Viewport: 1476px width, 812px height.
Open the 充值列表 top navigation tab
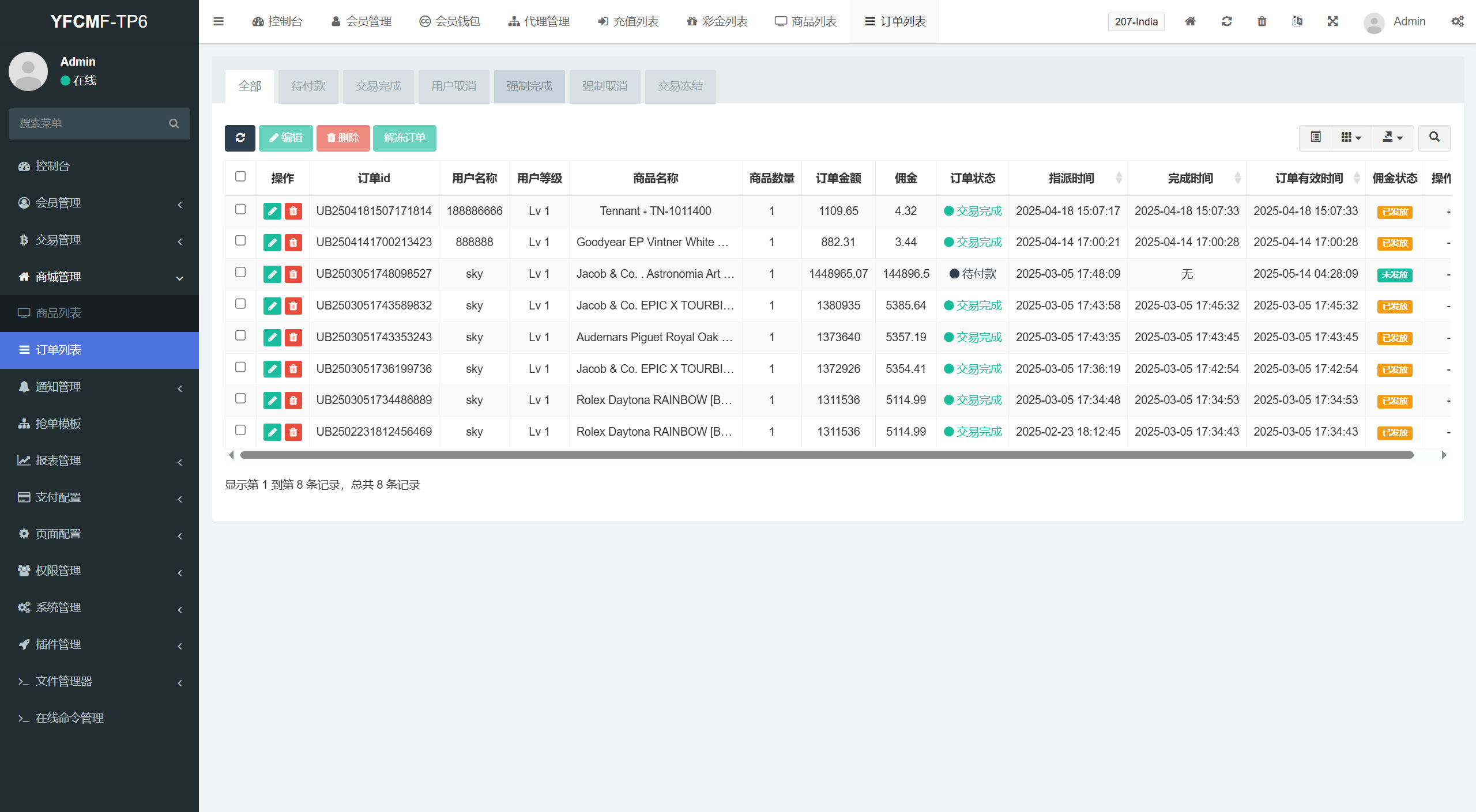point(628,21)
